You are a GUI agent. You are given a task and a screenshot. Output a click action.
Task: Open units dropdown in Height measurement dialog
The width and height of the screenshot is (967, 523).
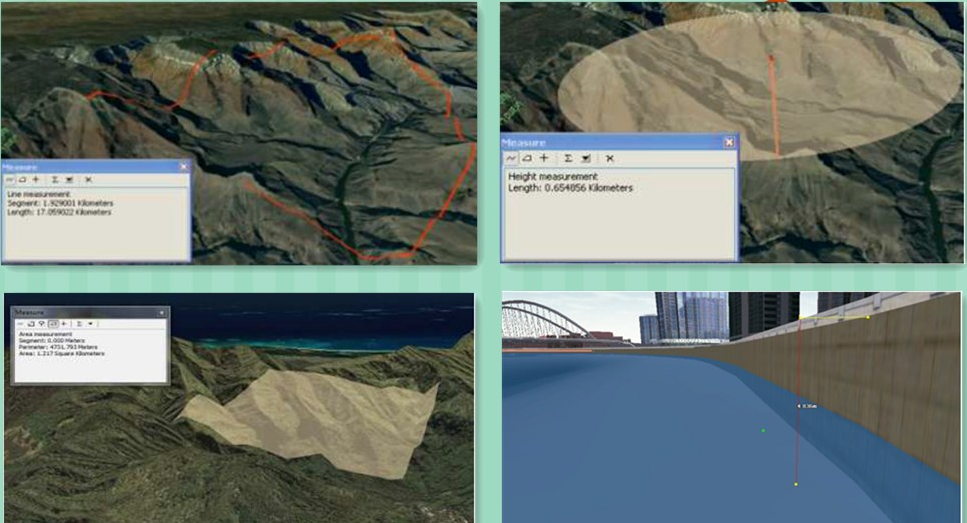pyautogui.click(x=585, y=158)
